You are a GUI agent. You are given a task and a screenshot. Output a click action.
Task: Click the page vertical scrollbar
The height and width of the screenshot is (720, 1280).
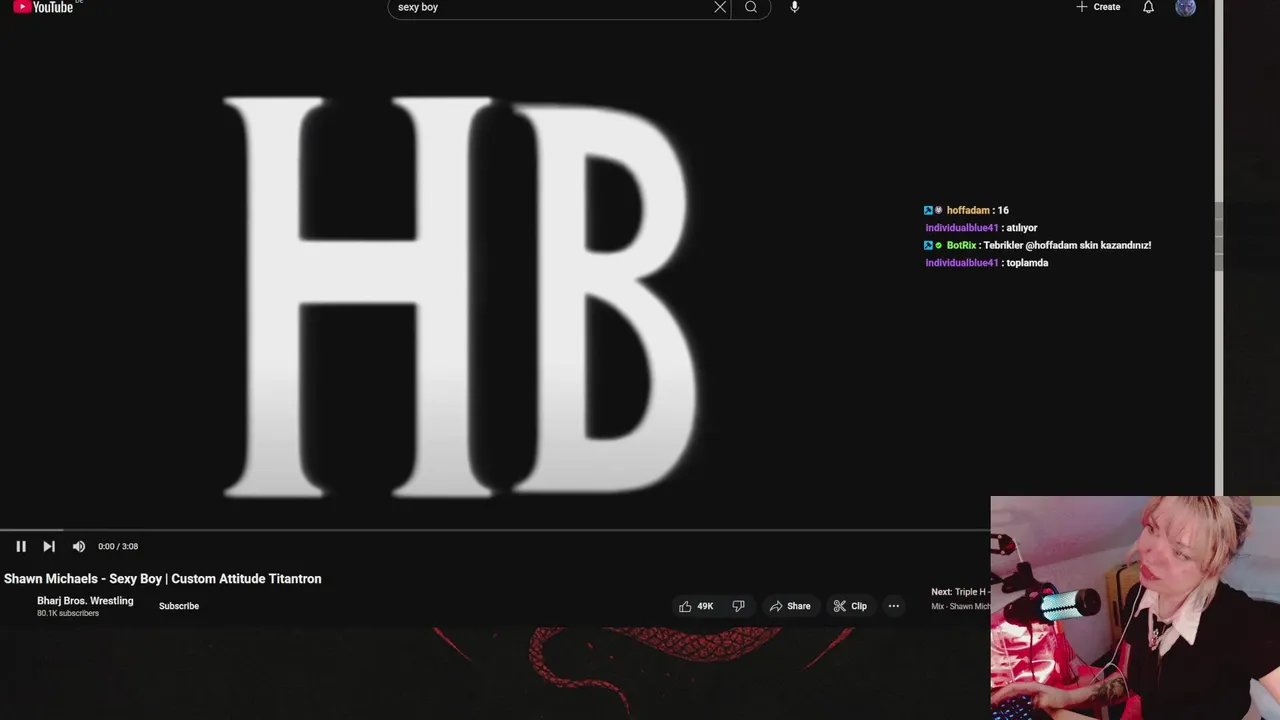(1219, 248)
